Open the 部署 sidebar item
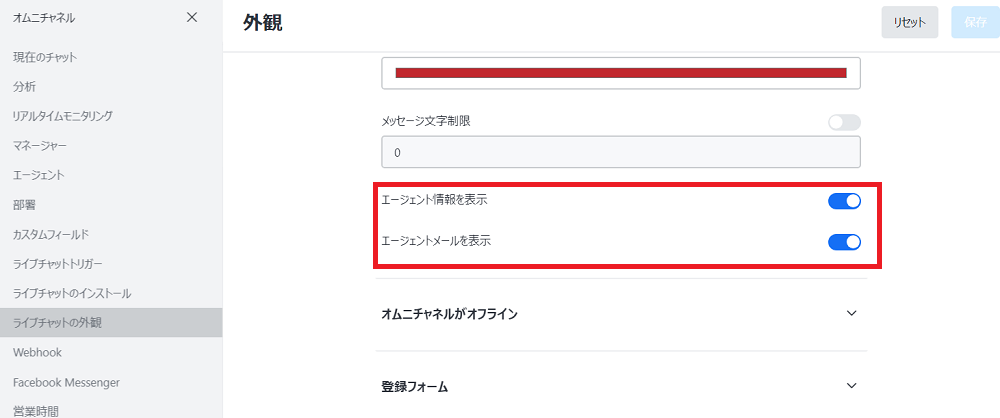This screenshot has height=418, width=1000. [24, 205]
